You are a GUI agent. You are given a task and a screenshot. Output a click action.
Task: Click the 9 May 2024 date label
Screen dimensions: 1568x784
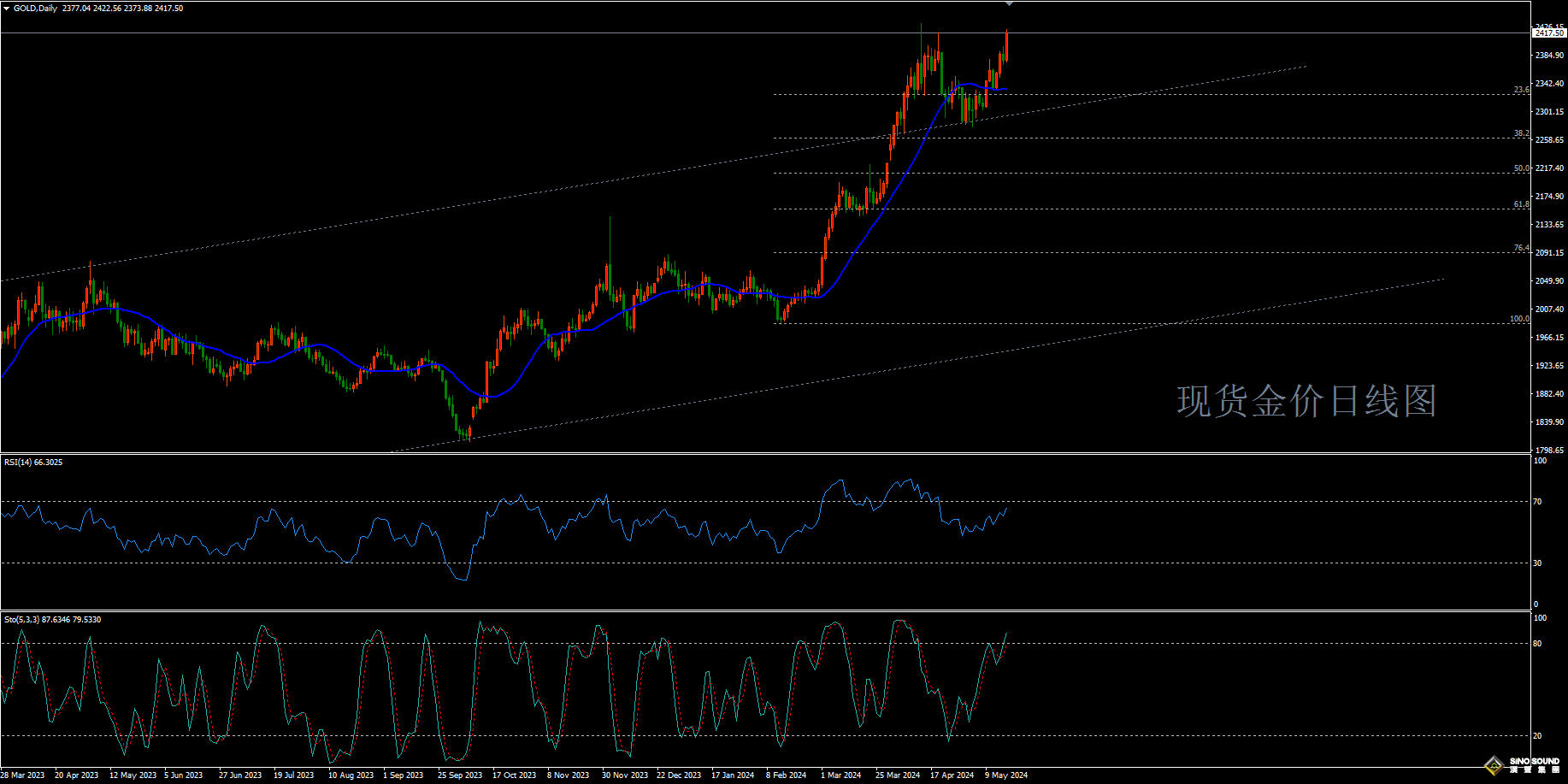pyautogui.click(x=1006, y=775)
